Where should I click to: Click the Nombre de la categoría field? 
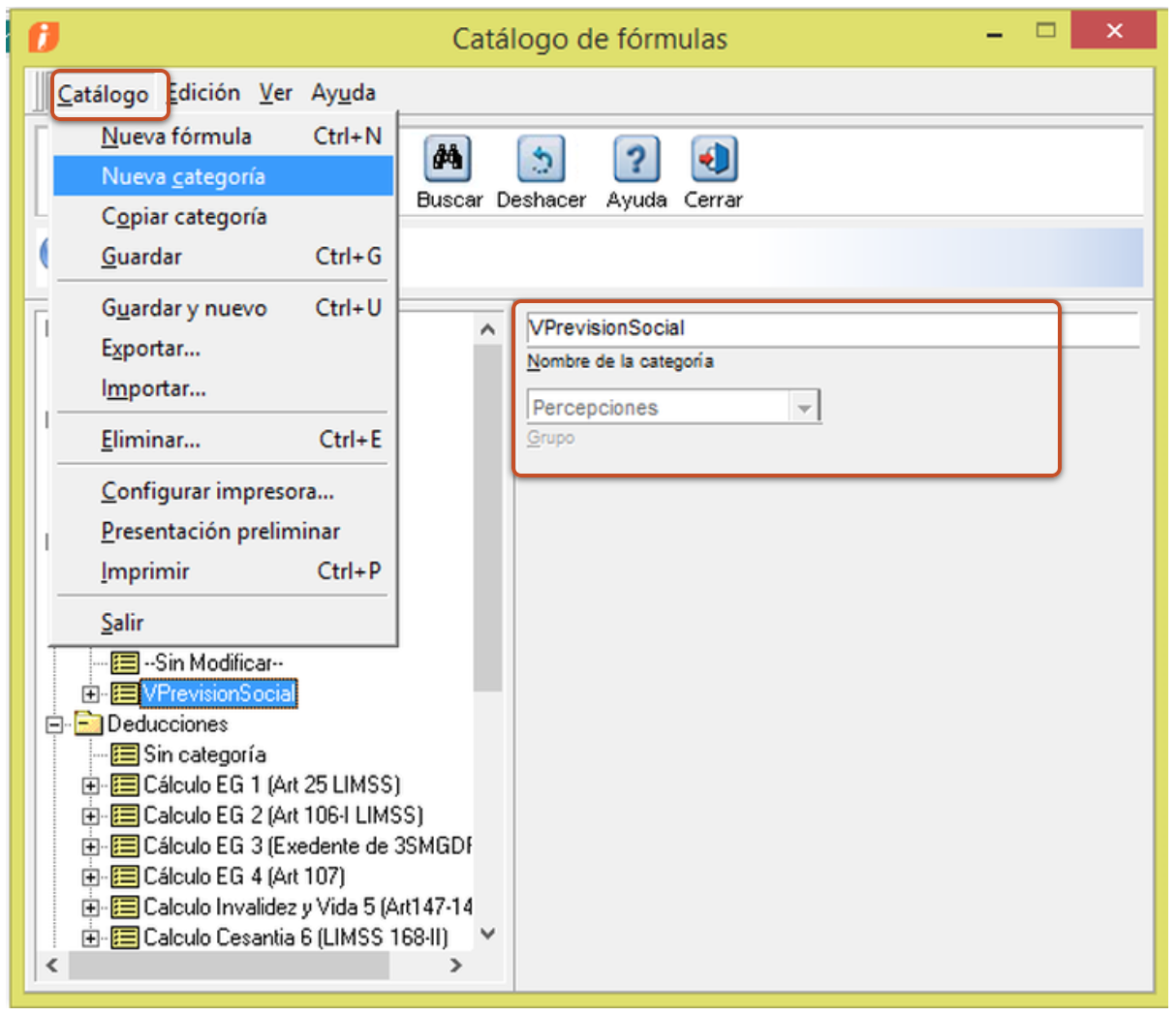tap(833, 328)
